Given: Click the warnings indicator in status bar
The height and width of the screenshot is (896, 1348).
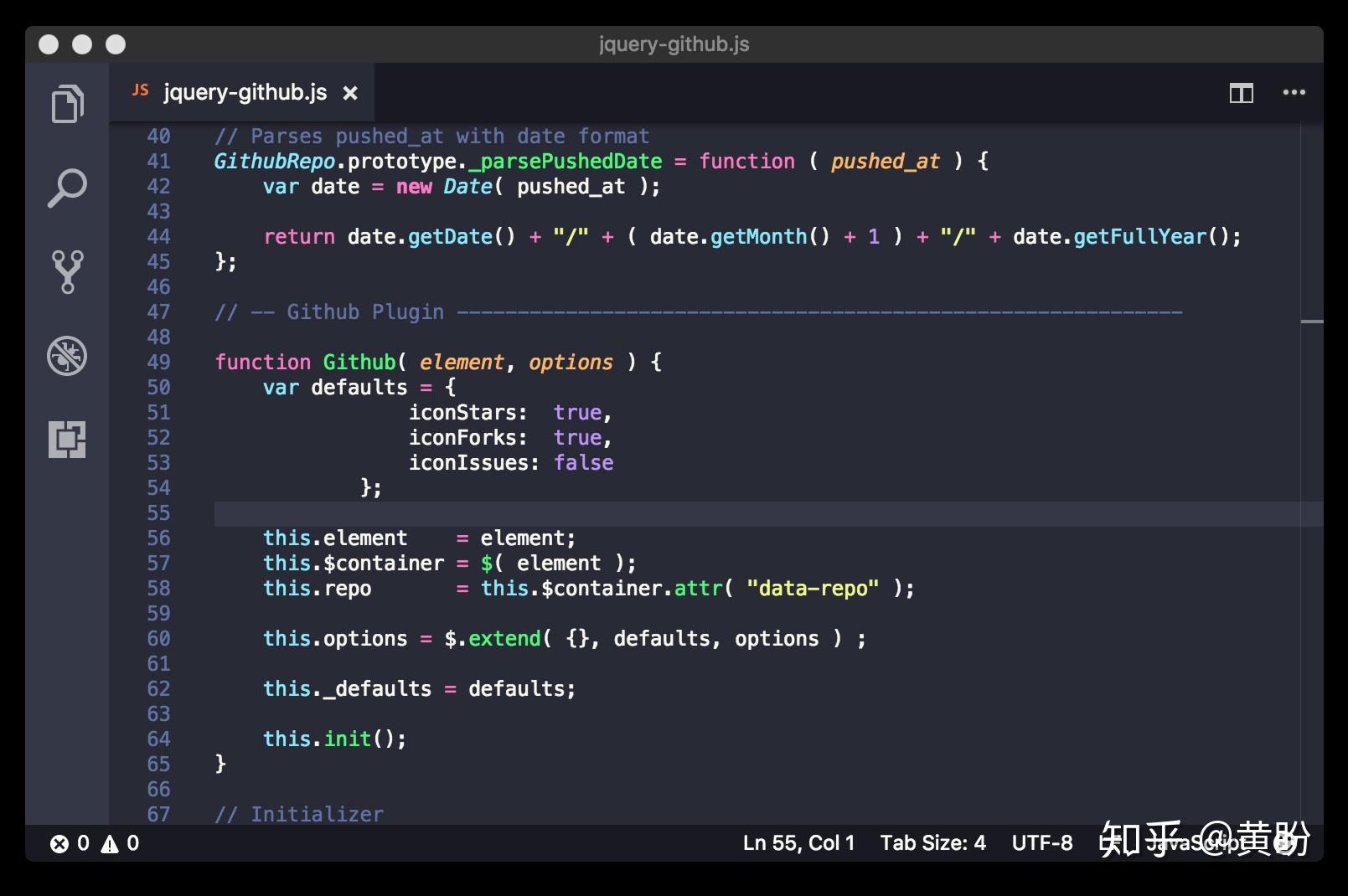Looking at the screenshot, I should coord(117,843).
